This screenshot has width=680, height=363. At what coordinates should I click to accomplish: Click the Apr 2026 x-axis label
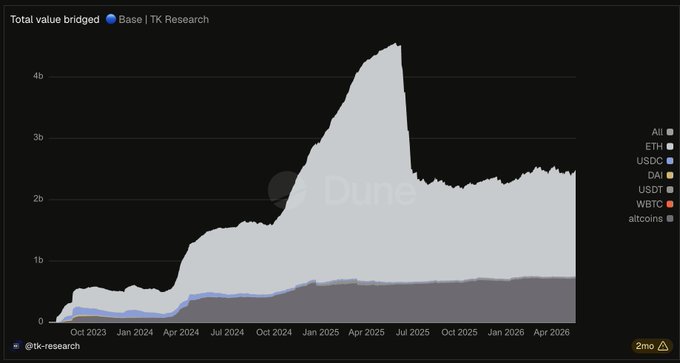[x=551, y=332]
